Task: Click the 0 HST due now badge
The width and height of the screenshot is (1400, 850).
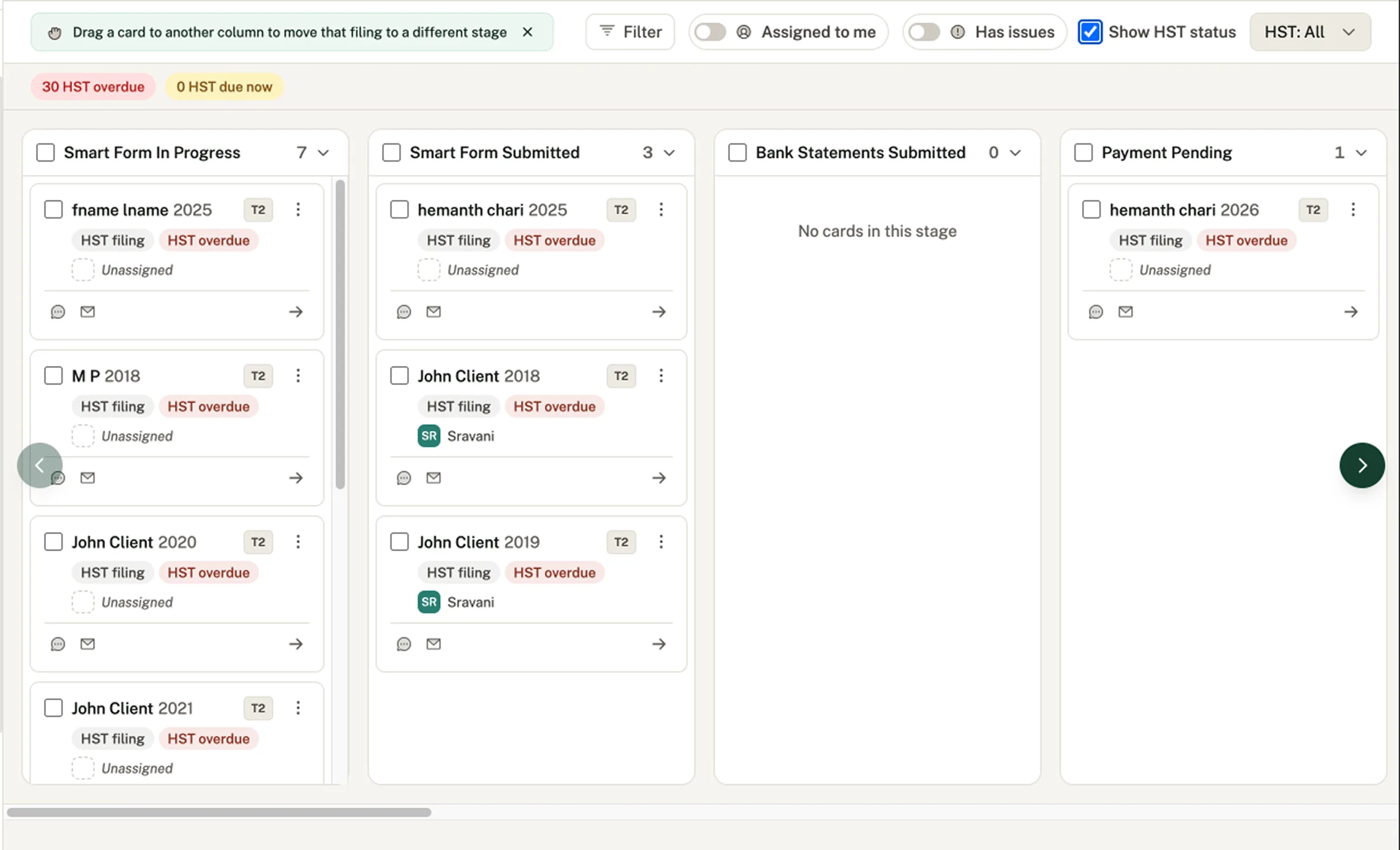Action: point(224,86)
